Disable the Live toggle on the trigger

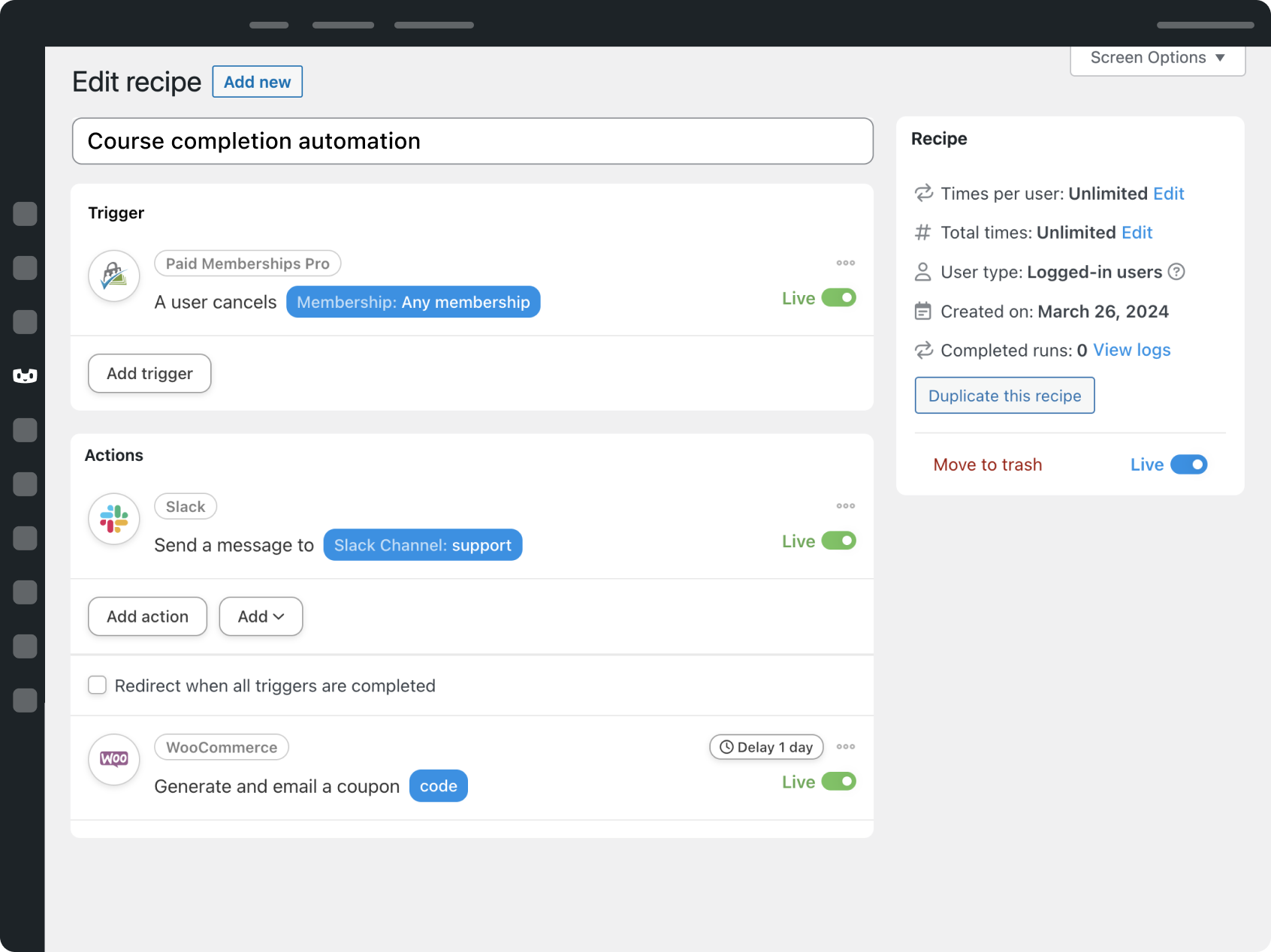click(x=839, y=298)
